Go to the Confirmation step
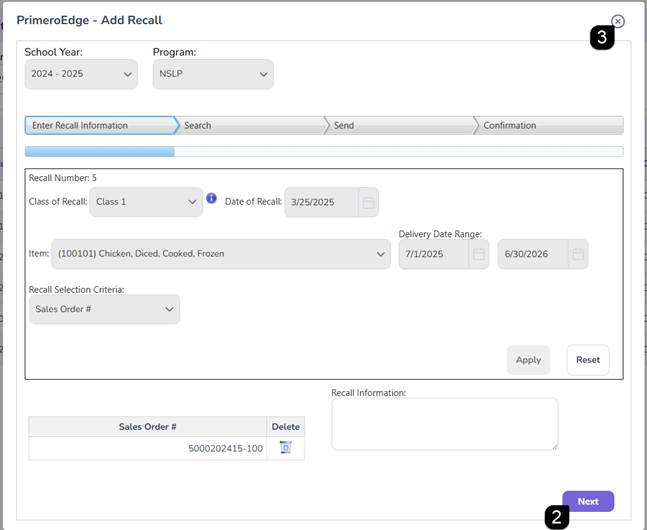This screenshot has height=530, width=647. coord(550,125)
